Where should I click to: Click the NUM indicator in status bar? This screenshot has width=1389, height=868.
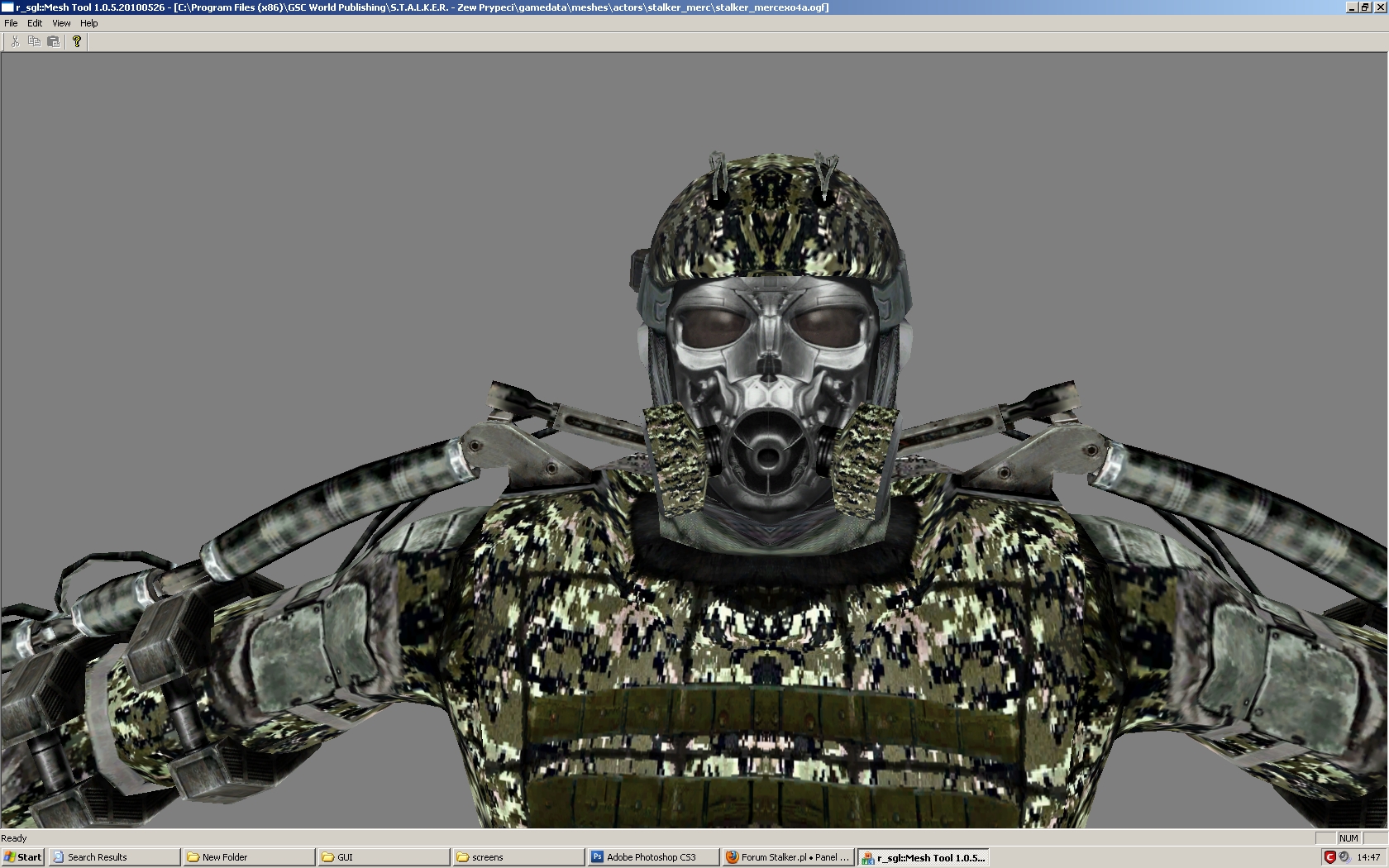(x=1348, y=838)
